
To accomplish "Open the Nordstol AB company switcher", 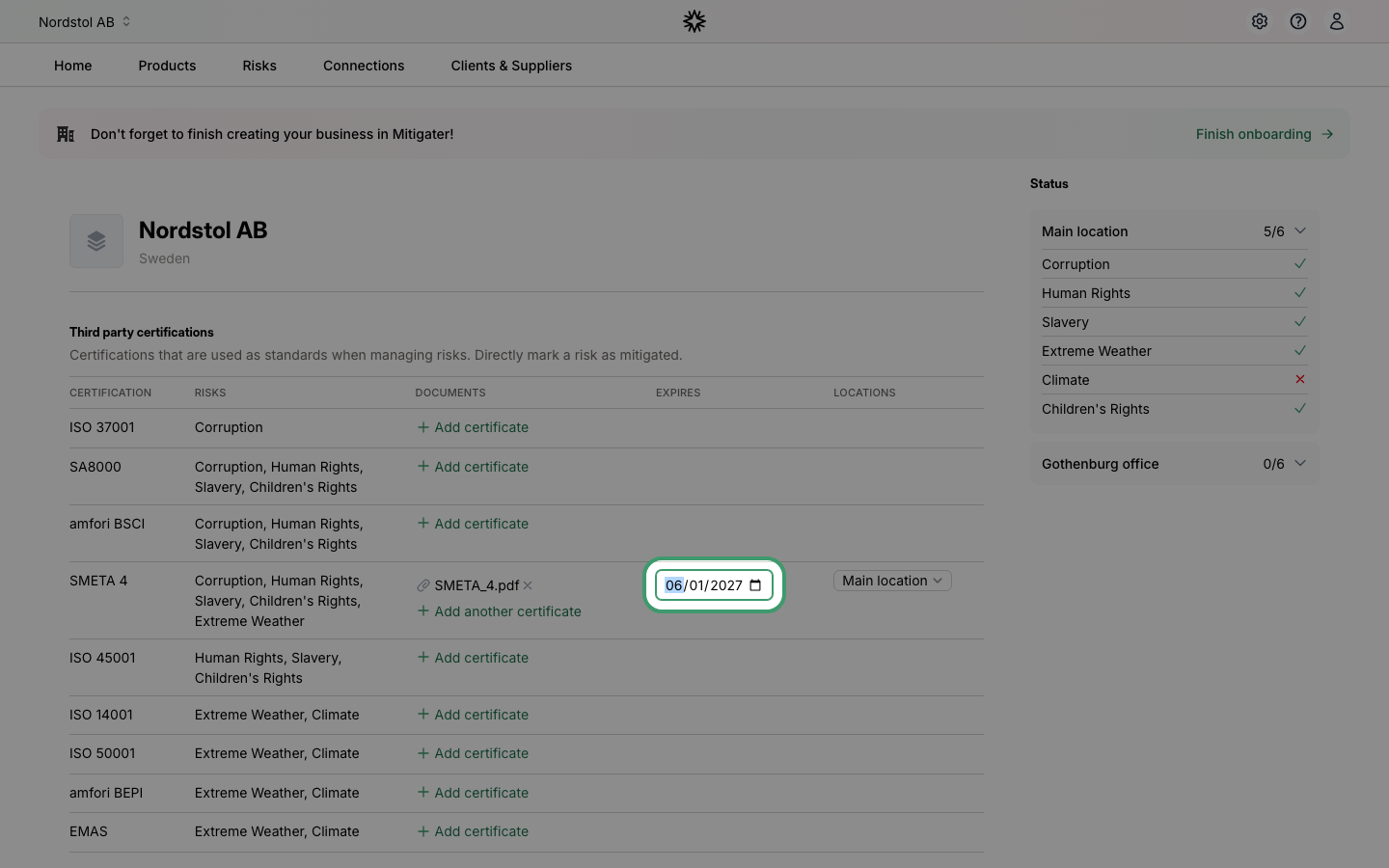I will pyautogui.click(x=85, y=21).
